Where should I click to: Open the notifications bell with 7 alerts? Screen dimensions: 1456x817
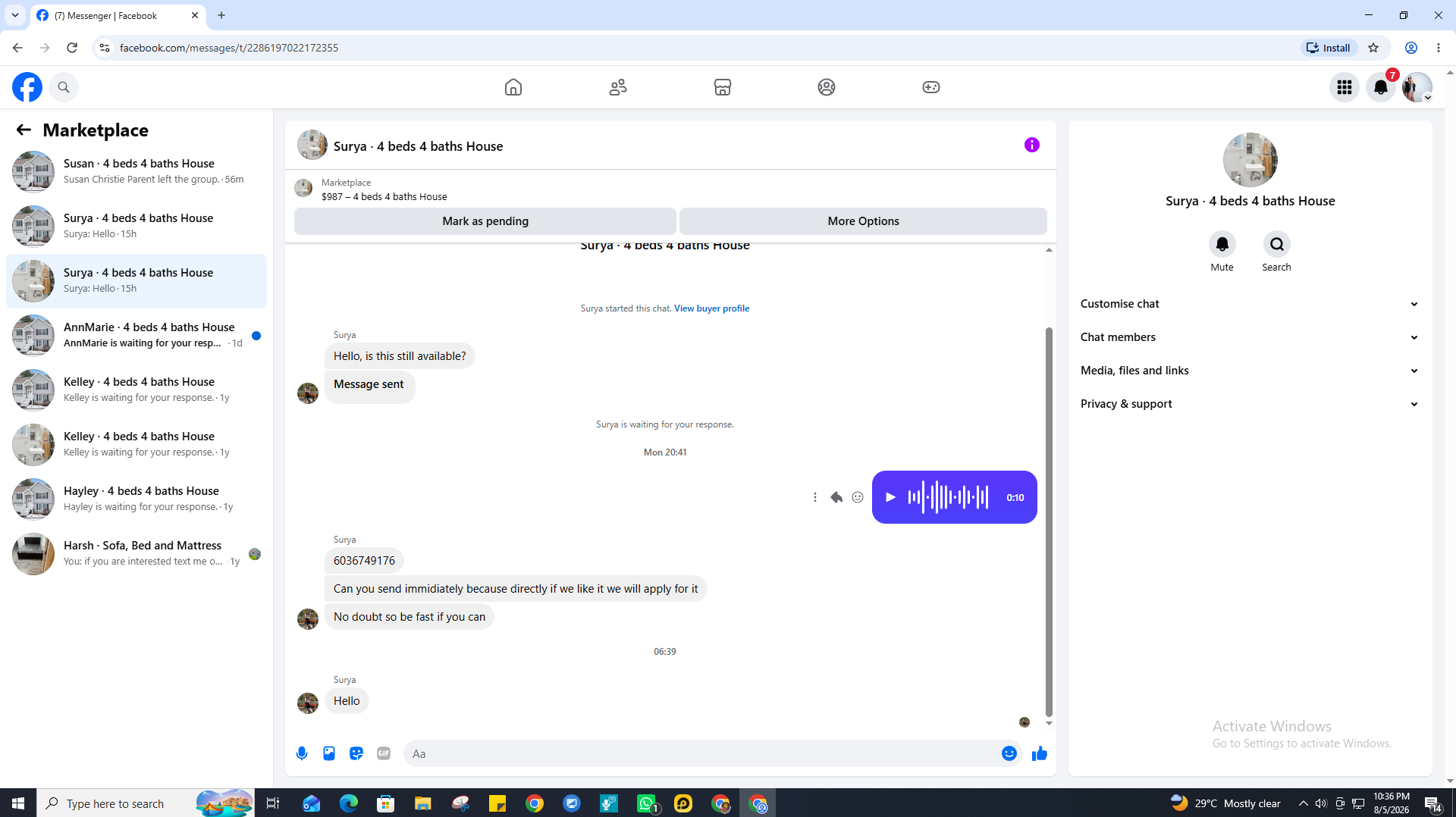coord(1381,87)
